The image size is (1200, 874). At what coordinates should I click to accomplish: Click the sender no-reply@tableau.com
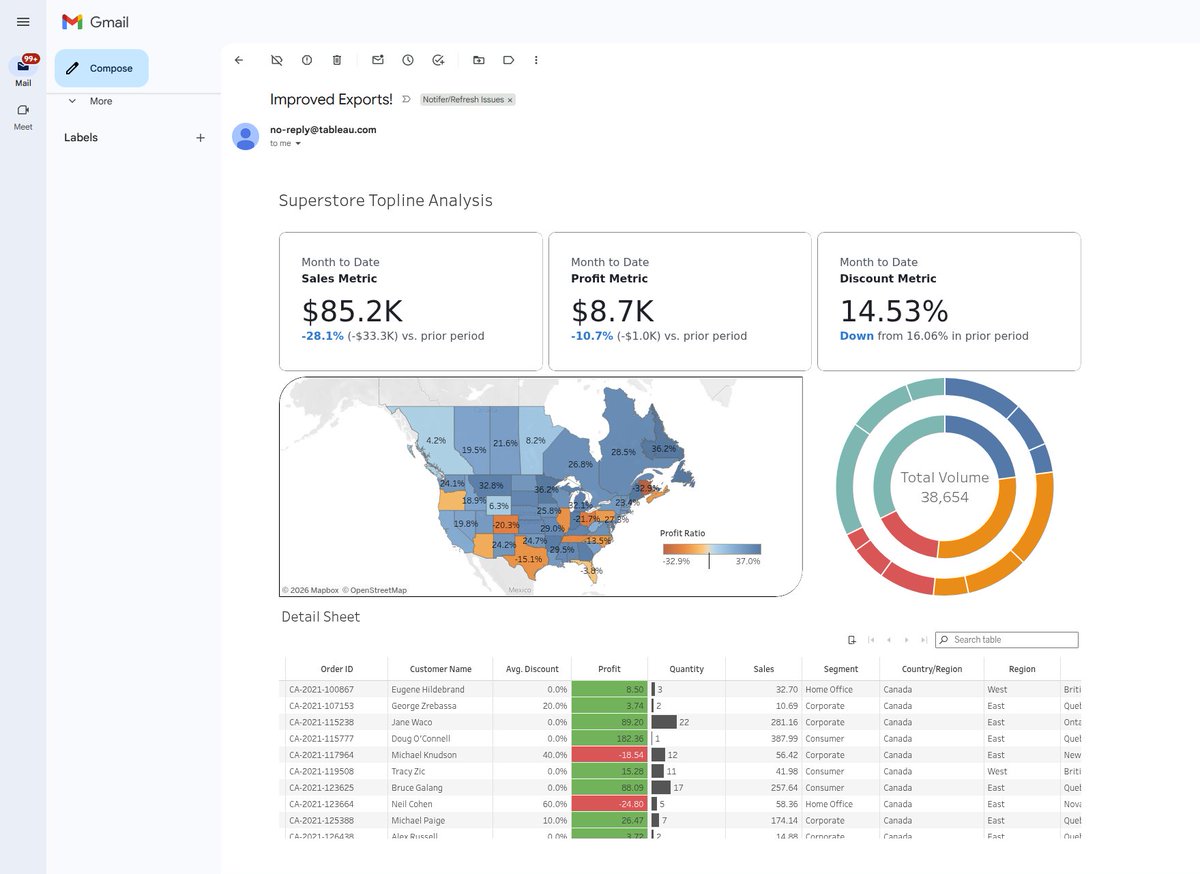pyautogui.click(x=323, y=129)
